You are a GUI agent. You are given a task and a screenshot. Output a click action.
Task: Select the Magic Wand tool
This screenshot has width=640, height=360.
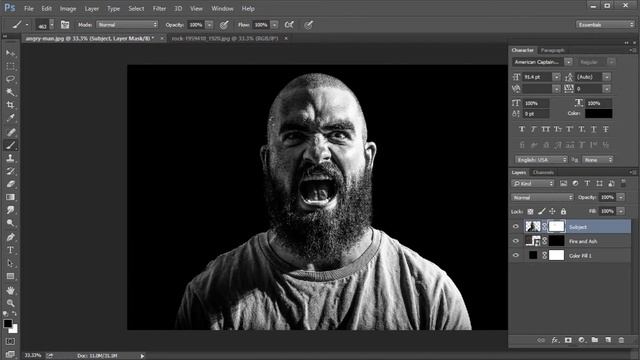[10, 92]
